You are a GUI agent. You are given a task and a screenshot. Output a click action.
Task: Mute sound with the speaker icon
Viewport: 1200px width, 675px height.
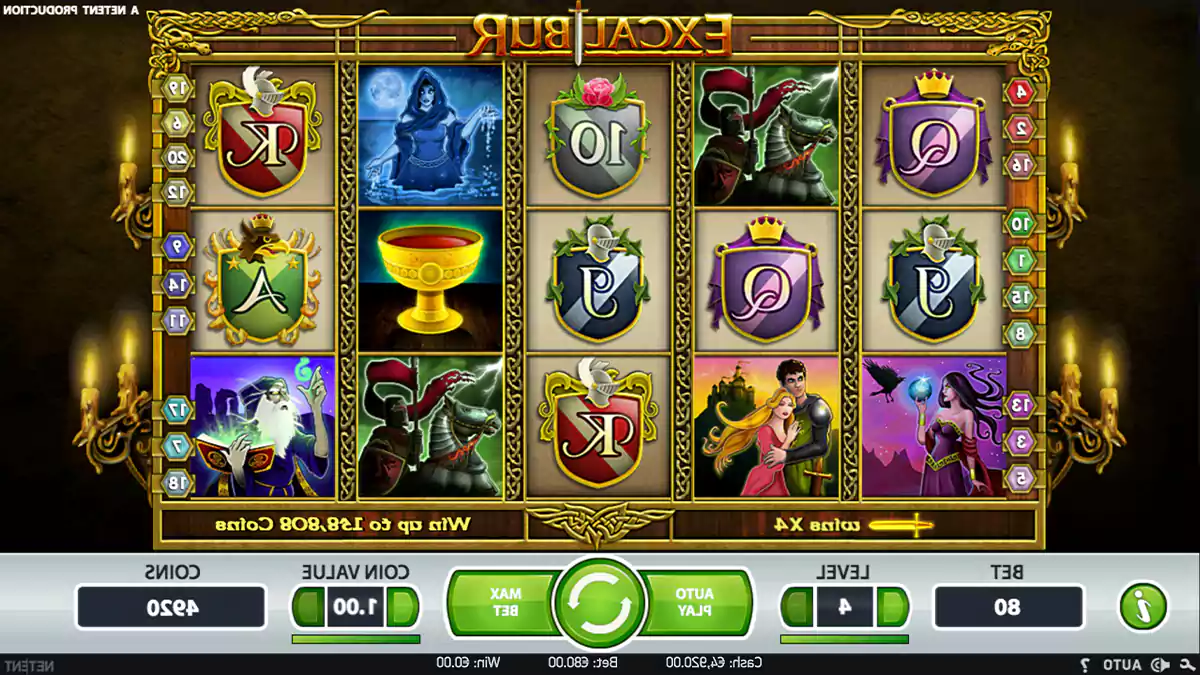[1160, 665]
